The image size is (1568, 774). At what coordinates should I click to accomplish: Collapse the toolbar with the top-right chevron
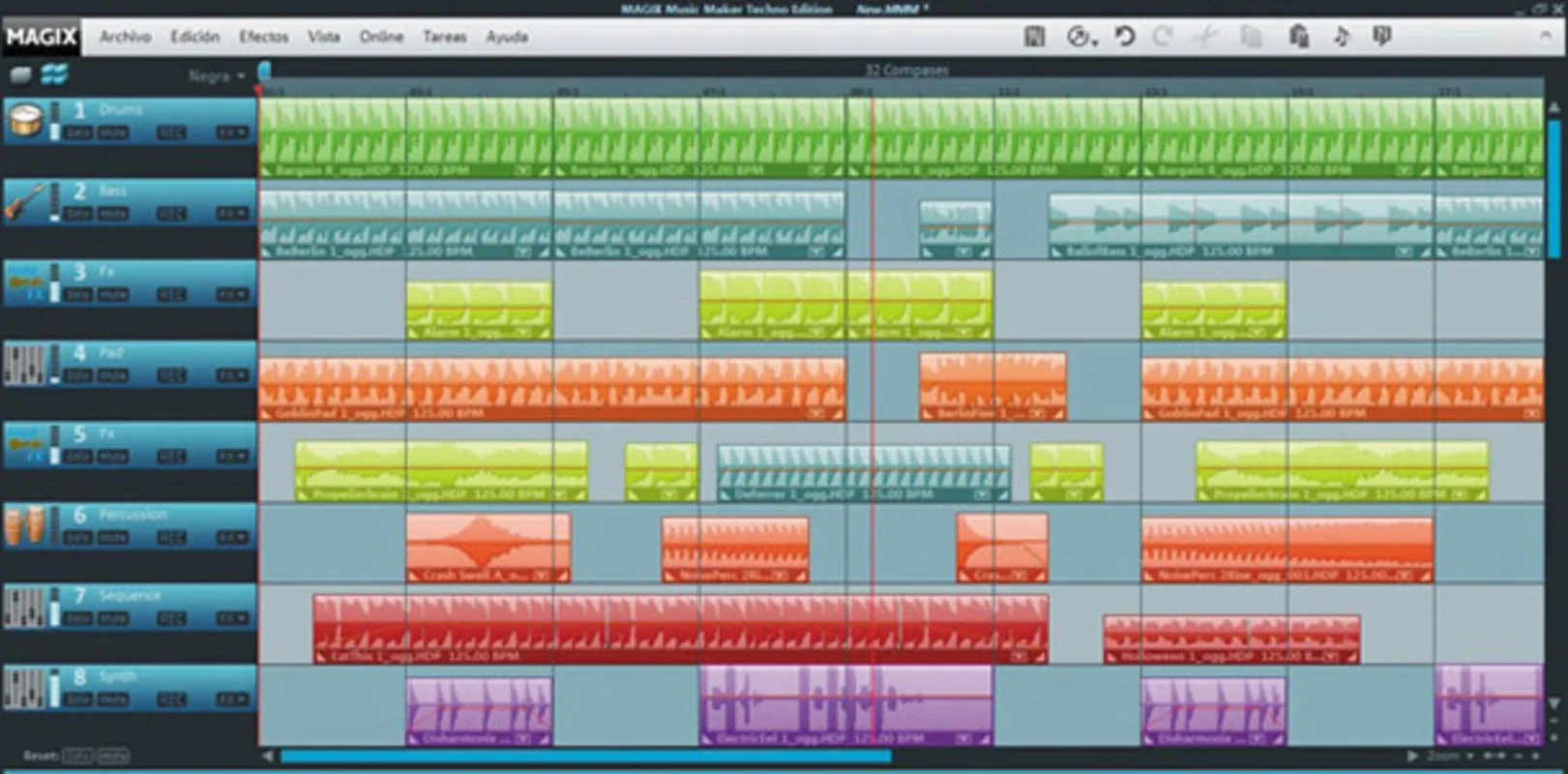pyautogui.click(x=1545, y=36)
